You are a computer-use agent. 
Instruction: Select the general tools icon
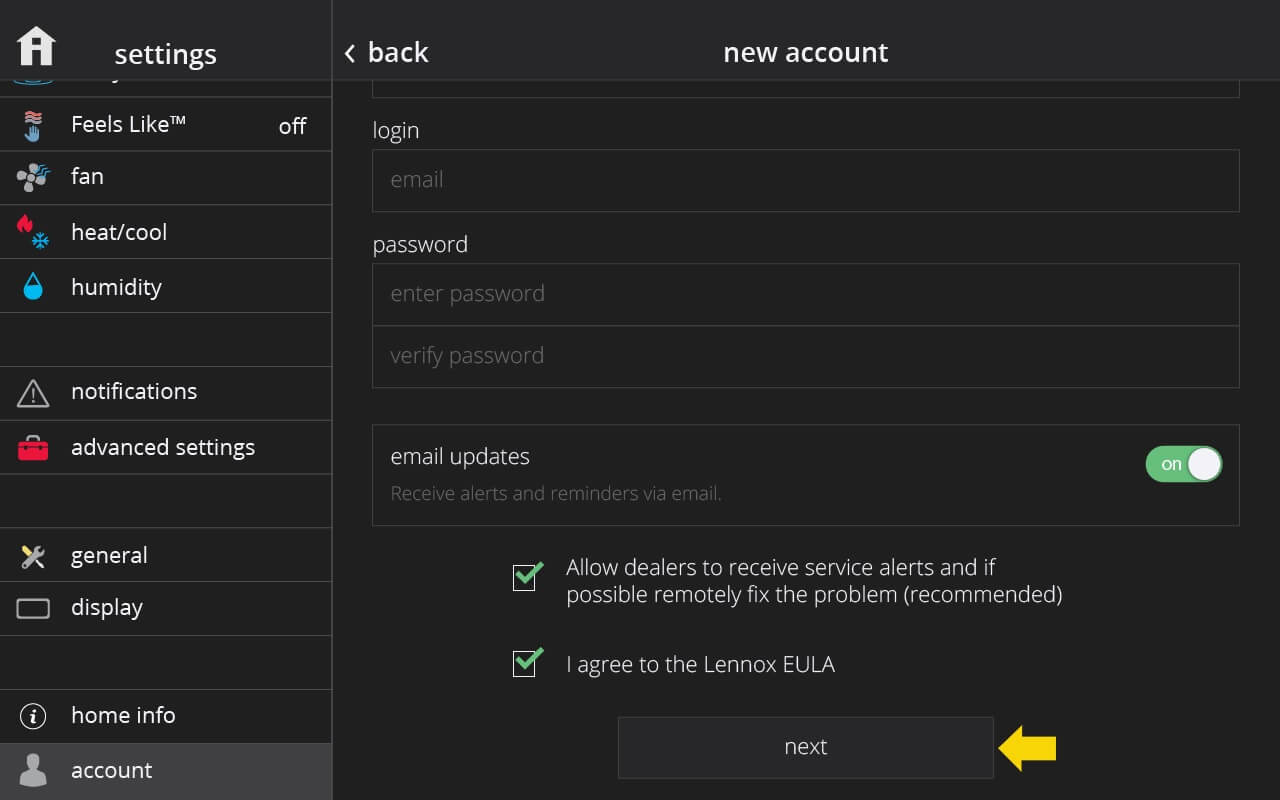tap(33, 557)
